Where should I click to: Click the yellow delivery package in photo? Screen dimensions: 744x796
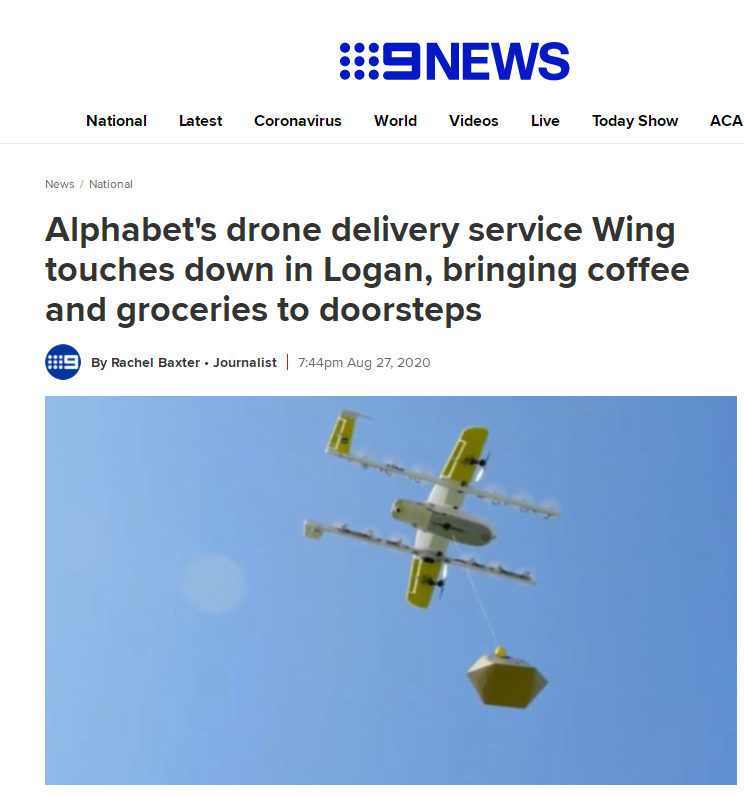[506, 677]
